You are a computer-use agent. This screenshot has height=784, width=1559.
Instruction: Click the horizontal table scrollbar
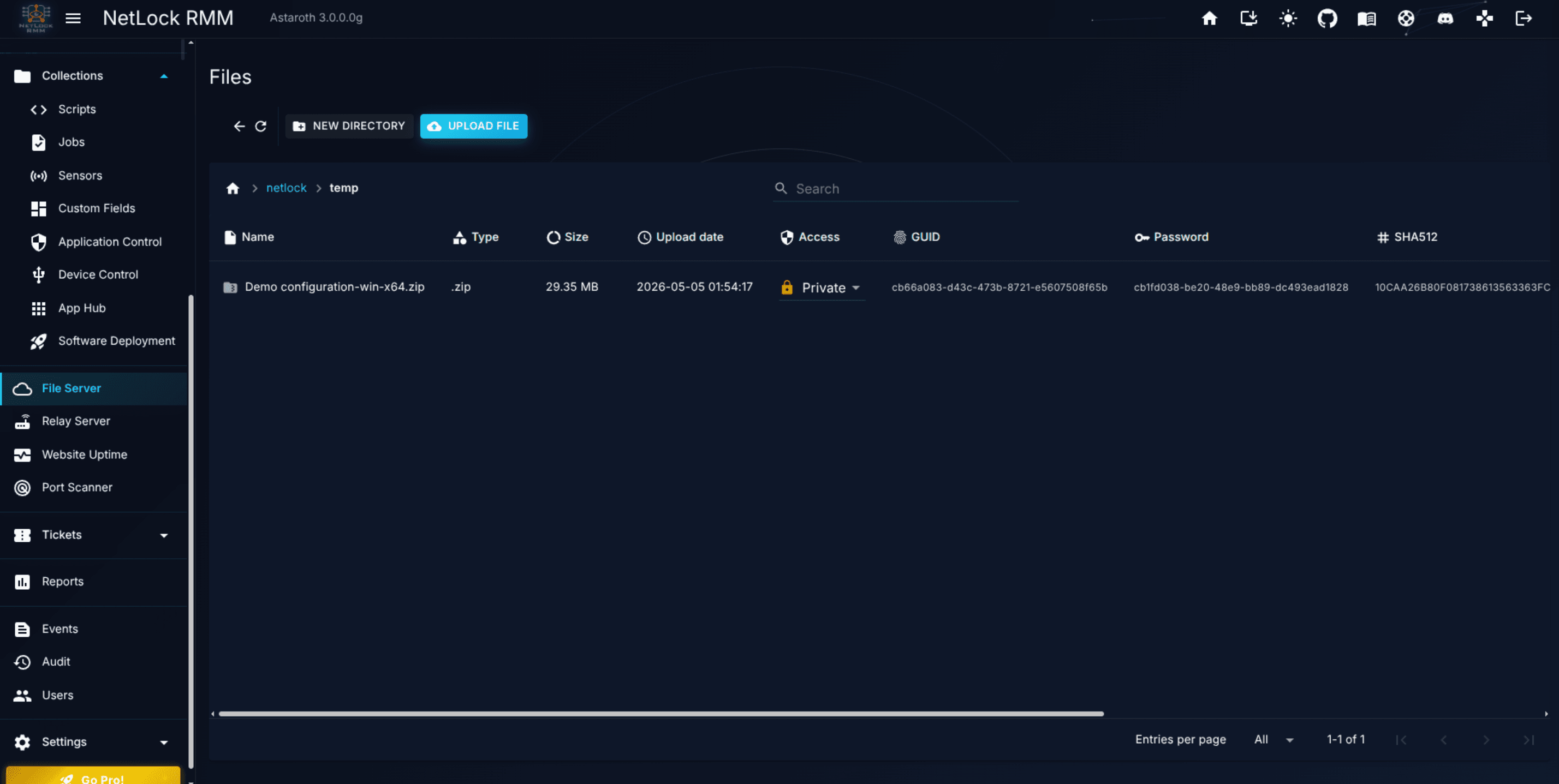(661, 714)
